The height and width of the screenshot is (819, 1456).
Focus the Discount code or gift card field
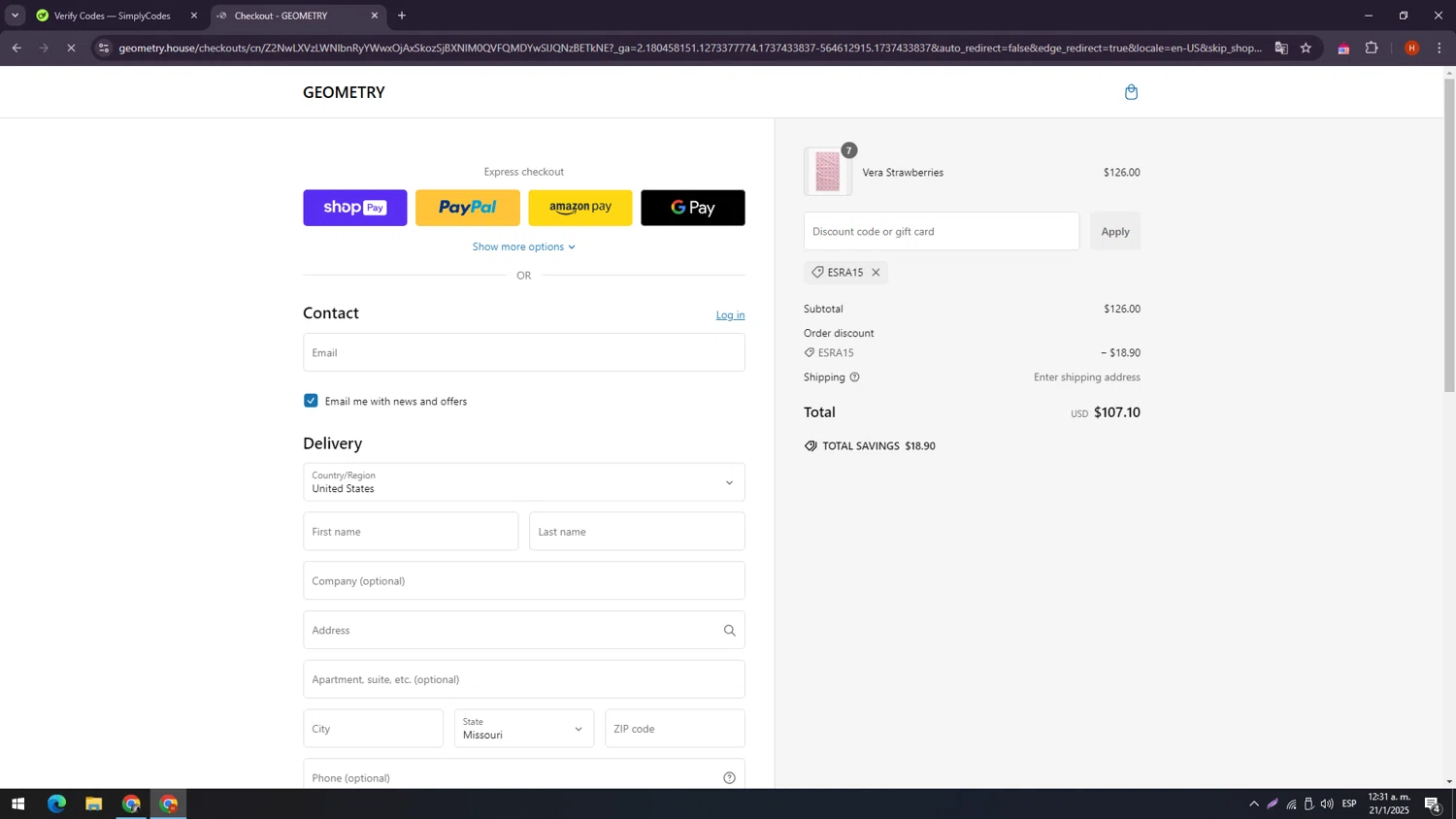pyautogui.click(x=942, y=231)
